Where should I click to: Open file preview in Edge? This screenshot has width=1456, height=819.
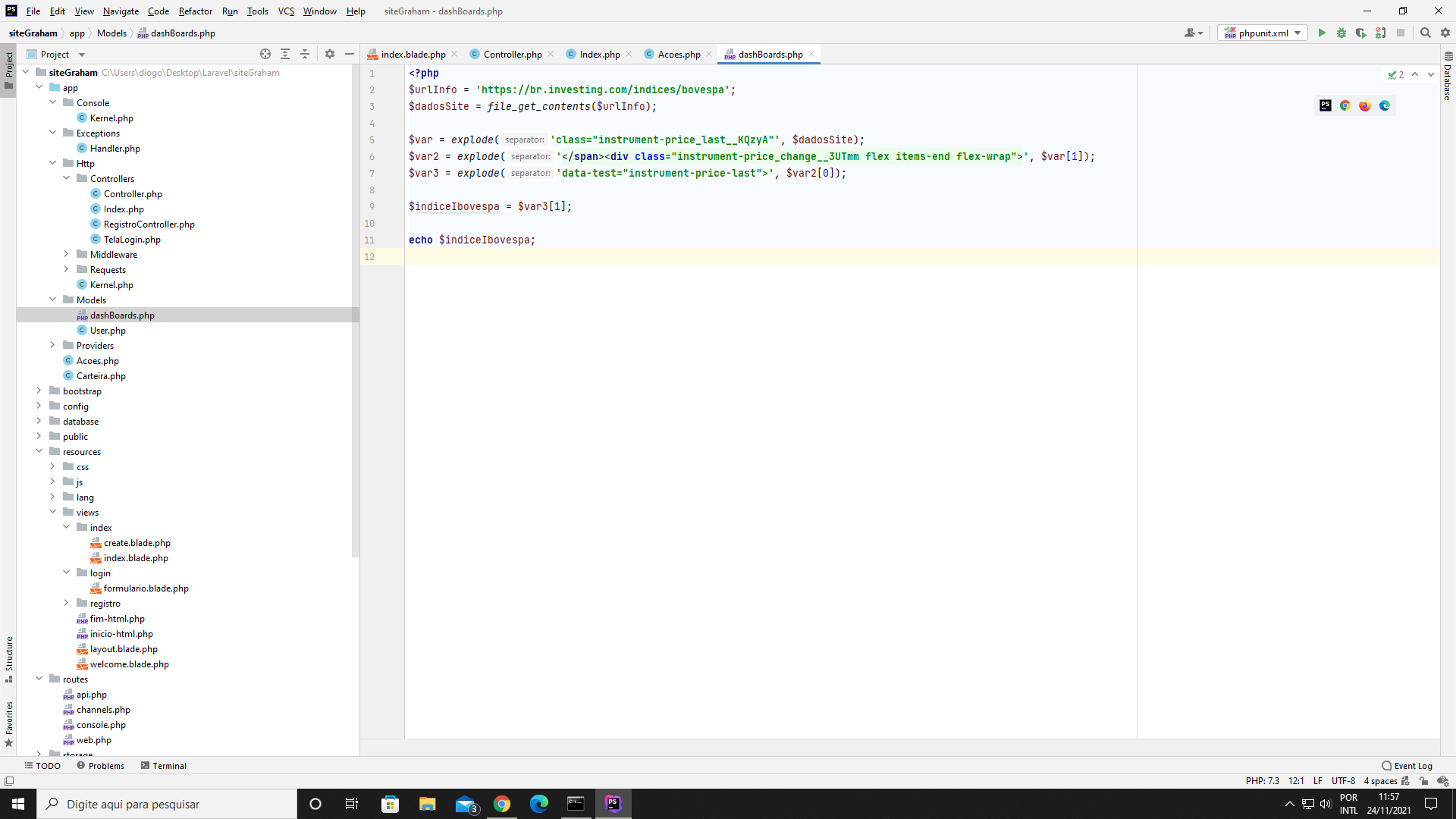(x=1385, y=105)
